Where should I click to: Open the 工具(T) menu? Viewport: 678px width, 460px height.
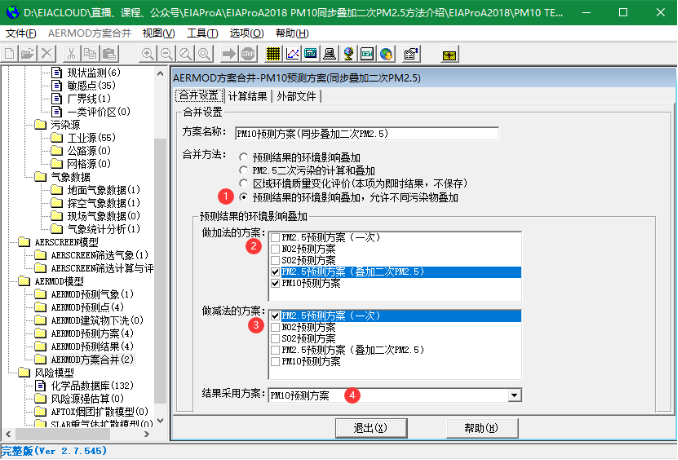(202, 33)
